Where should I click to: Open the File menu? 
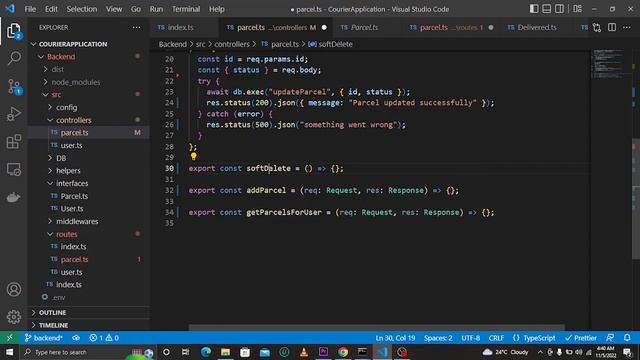30,9
